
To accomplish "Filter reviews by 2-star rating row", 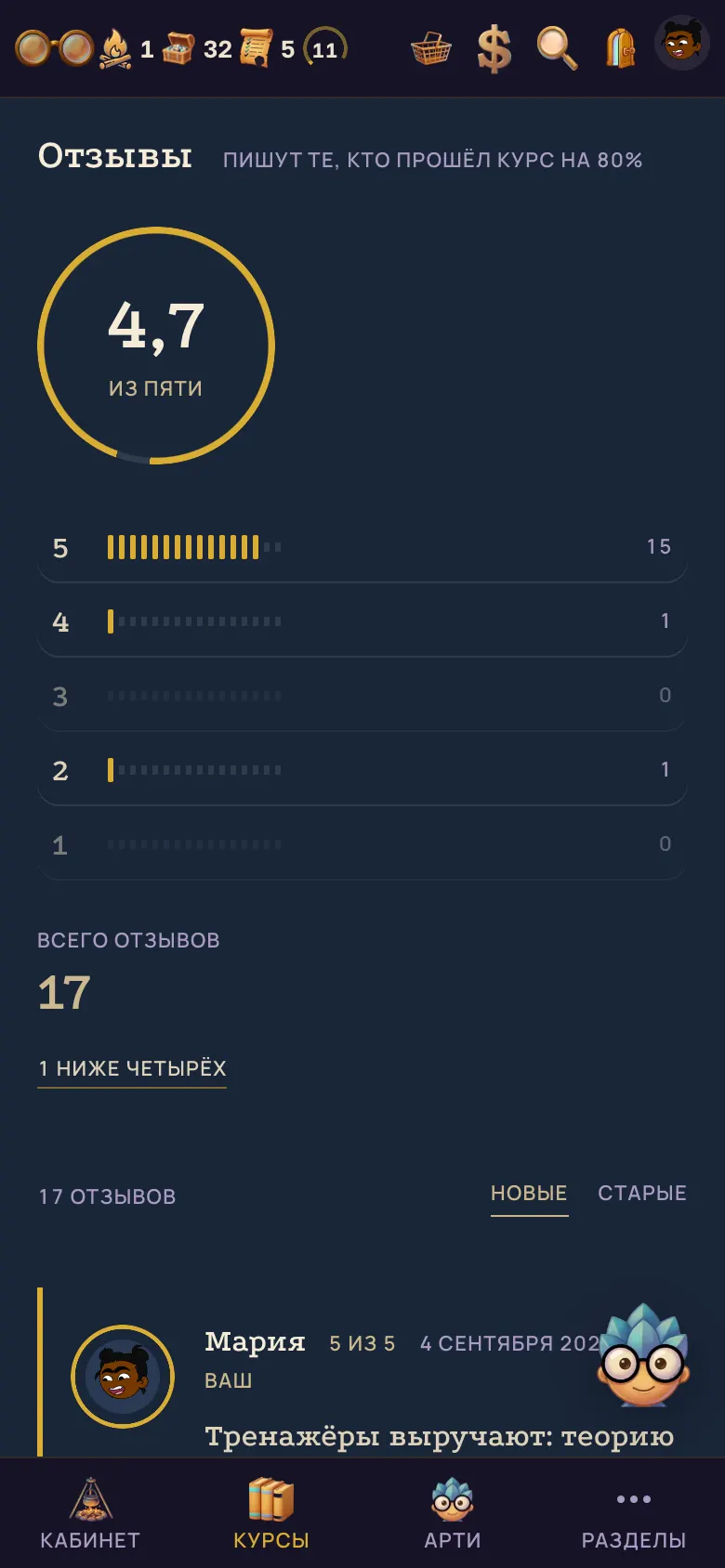I will (362, 770).
